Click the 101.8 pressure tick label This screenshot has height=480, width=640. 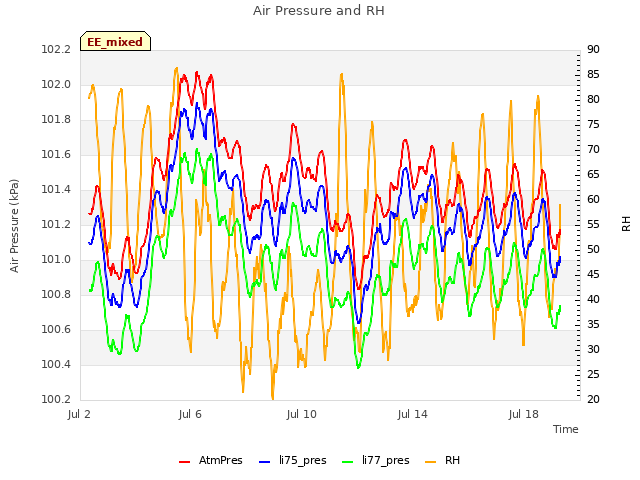(56, 120)
